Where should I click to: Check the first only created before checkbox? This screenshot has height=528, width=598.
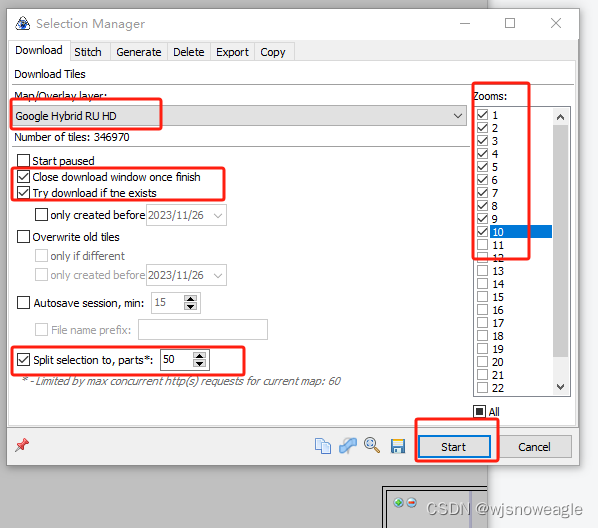pos(41,214)
